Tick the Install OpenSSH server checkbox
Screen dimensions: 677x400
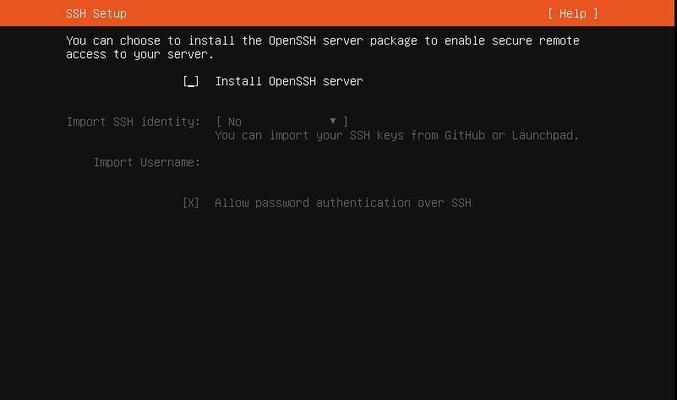pos(191,81)
